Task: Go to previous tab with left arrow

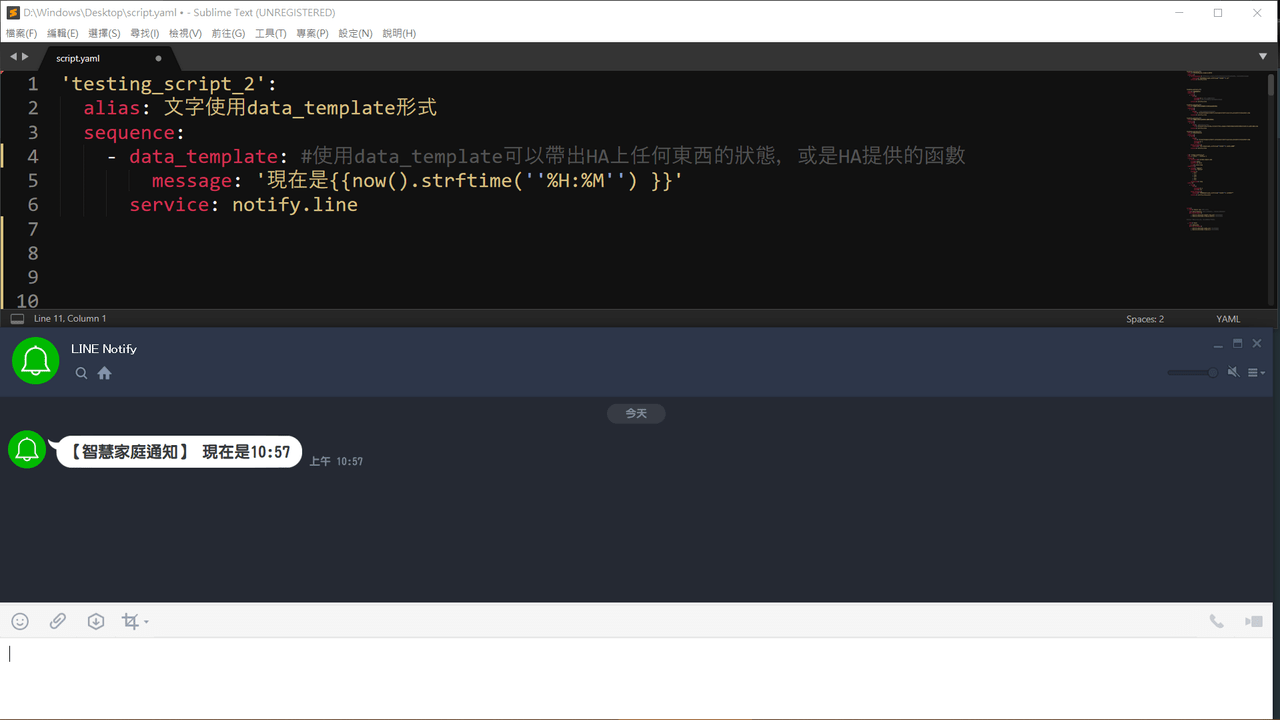Action: click(13, 57)
